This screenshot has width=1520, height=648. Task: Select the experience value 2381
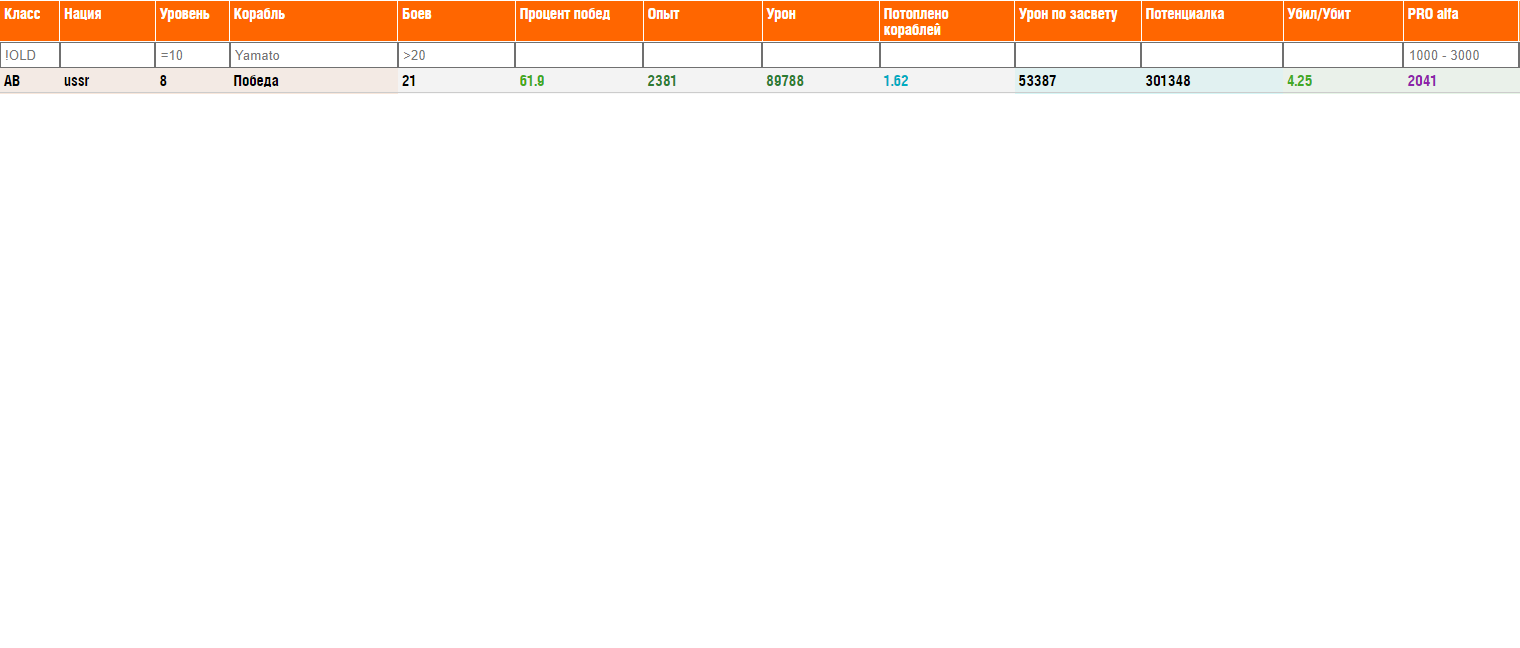pyautogui.click(x=662, y=81)
